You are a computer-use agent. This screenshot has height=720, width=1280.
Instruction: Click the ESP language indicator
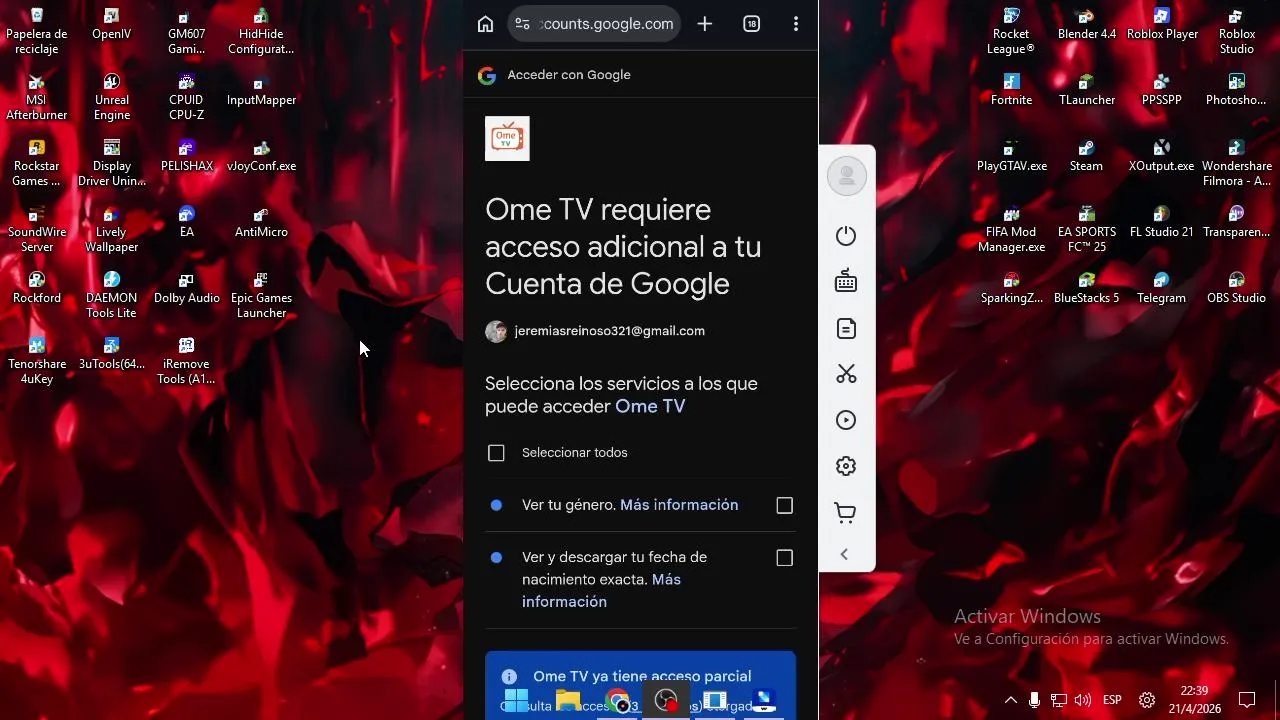coord(1112,700)
